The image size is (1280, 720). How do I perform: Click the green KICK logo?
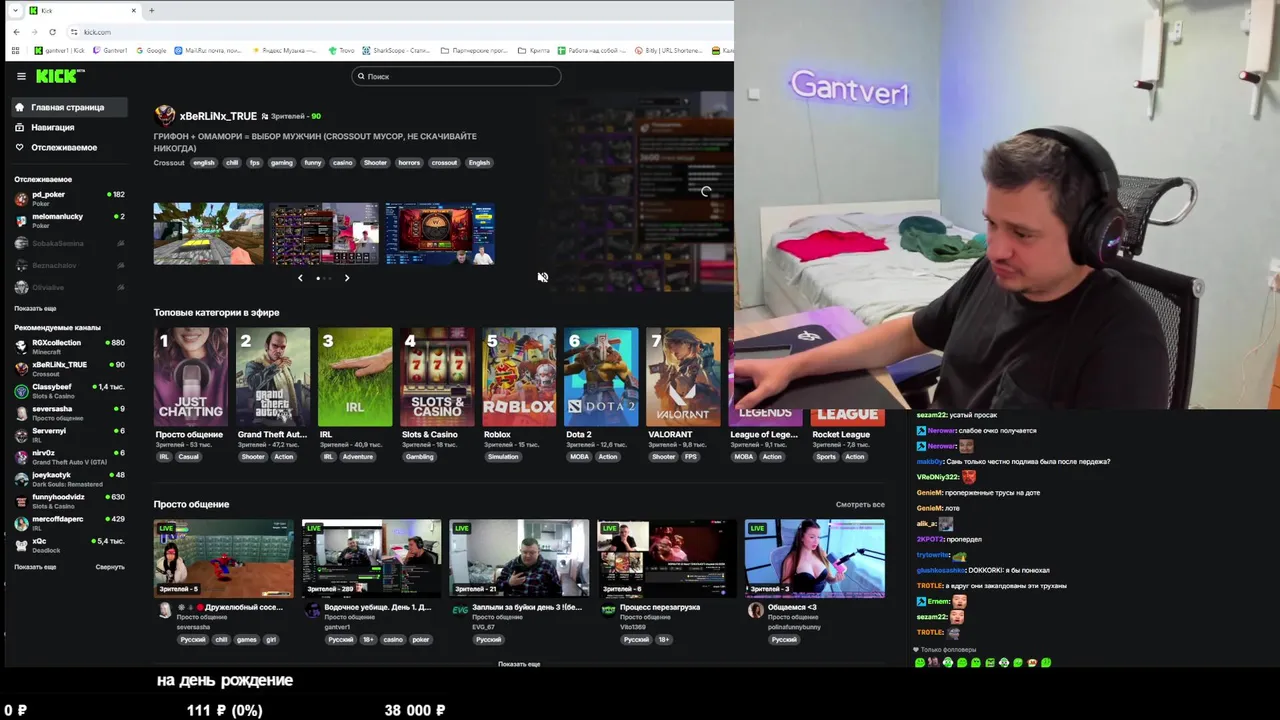point(60,76)
